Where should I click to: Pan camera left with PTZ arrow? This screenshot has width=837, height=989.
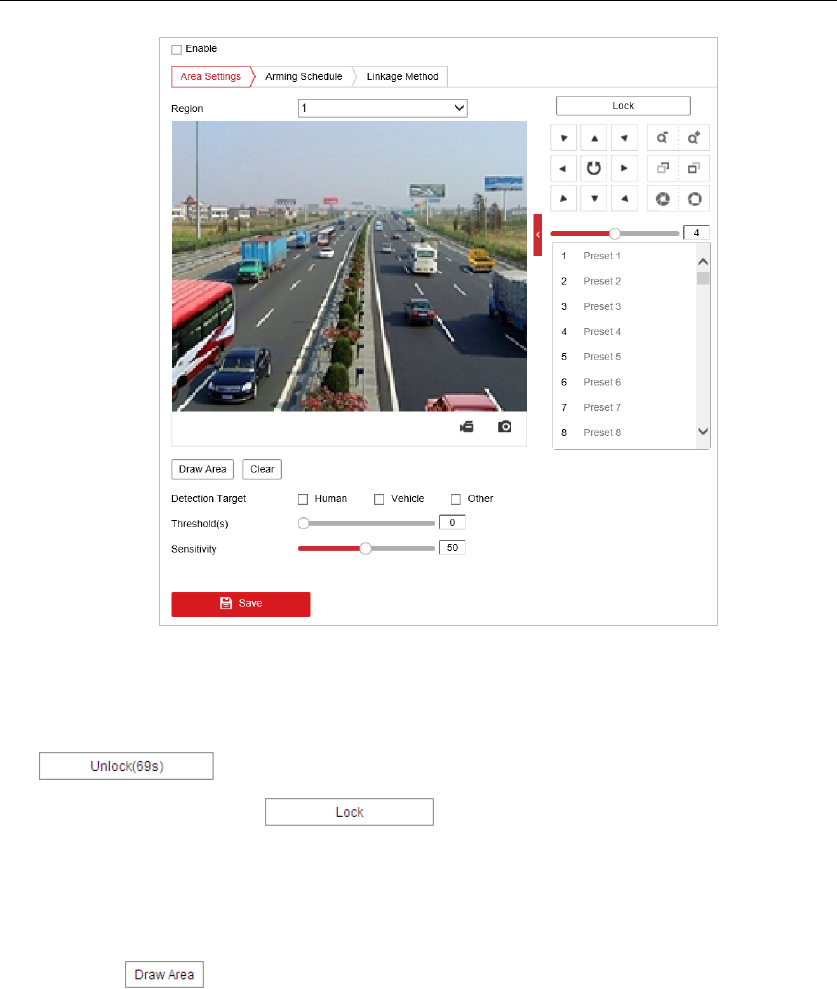[x=563, y=168]
